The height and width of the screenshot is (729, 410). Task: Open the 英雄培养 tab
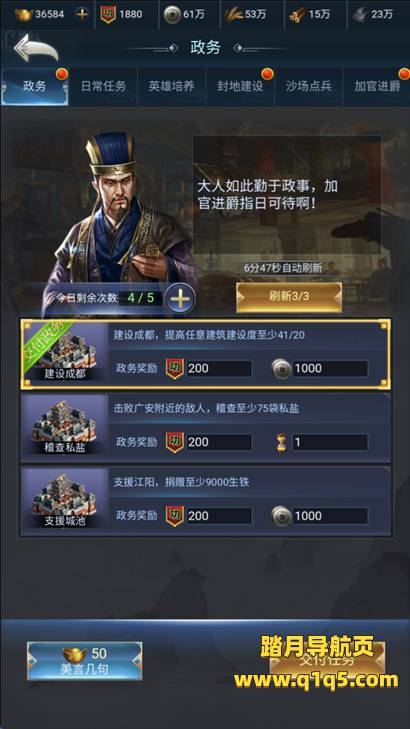click(172, 87)
